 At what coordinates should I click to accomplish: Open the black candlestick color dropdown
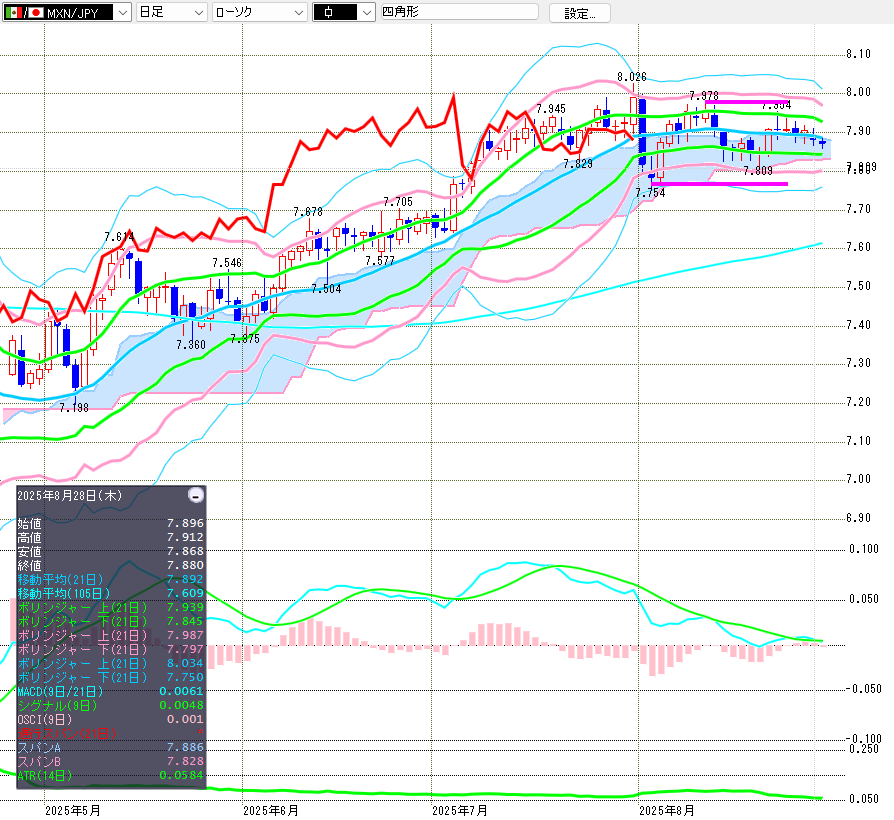(x=344, y=12)
